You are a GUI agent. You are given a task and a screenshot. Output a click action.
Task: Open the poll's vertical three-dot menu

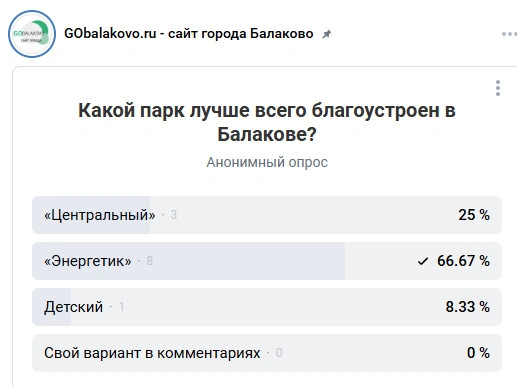pyautogui.click(x=498, y=88)
